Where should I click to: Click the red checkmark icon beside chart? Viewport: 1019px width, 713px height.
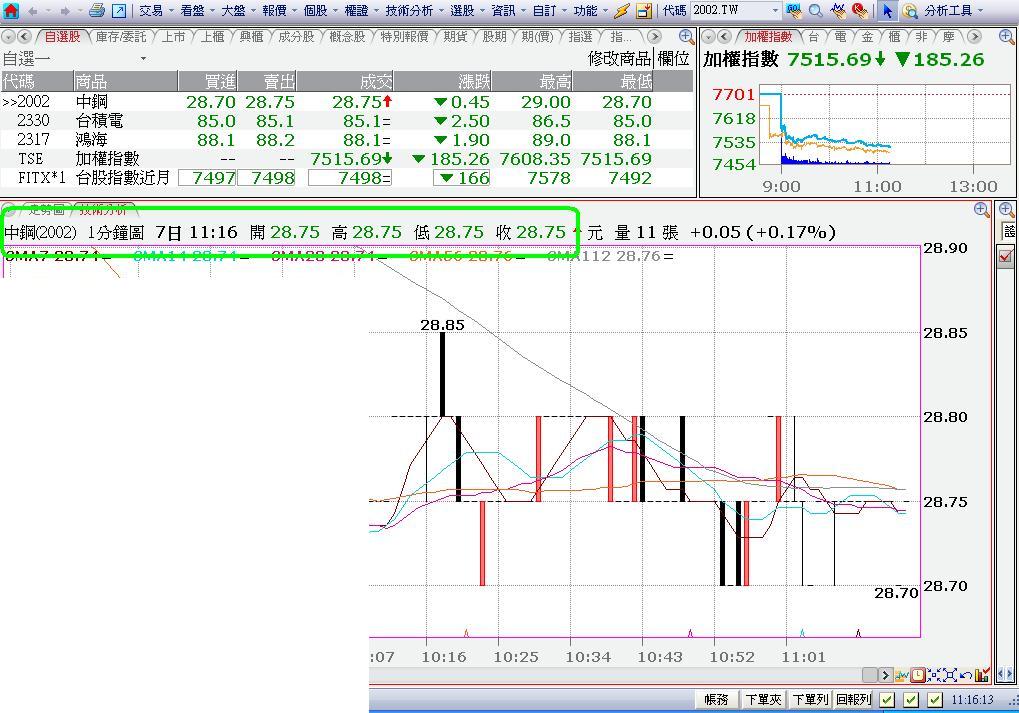point(1006,257)
